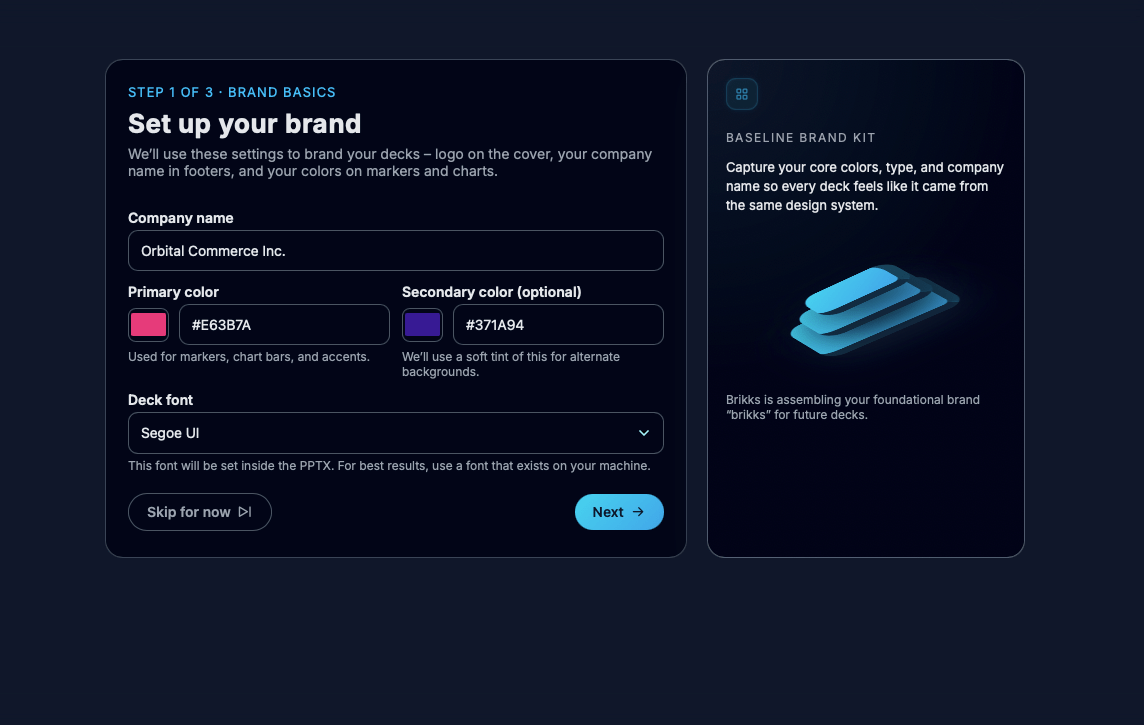Select the Company name input field

(396, 250)
